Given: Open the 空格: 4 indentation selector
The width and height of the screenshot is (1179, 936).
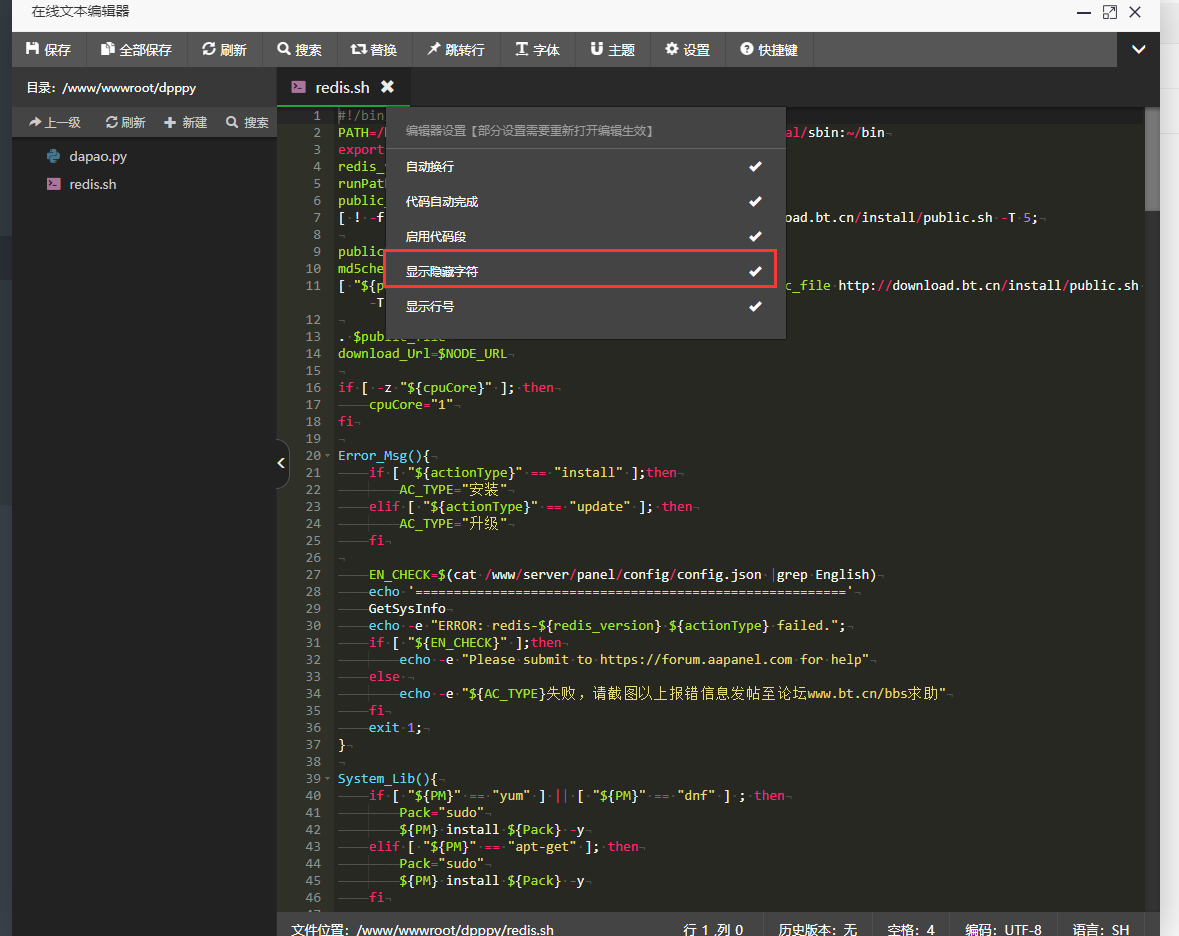Looking at the screenshot, I should click(911, 929).
